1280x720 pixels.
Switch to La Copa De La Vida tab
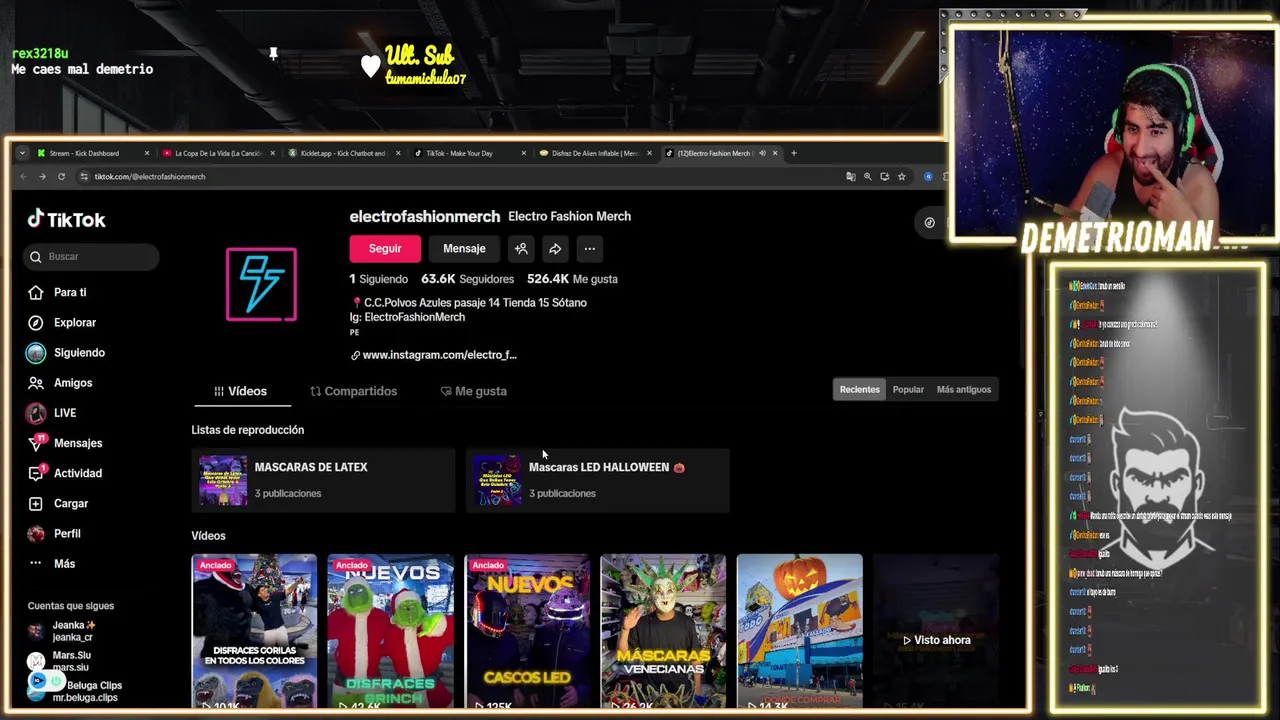coord(217,153)
